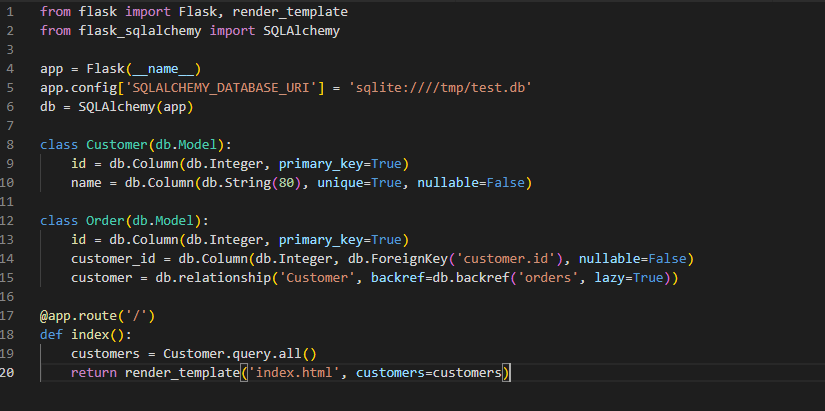Viewport: 825px width, 411px height.
Task: Select line number 8 in the gutter
Action: [9, 144]
